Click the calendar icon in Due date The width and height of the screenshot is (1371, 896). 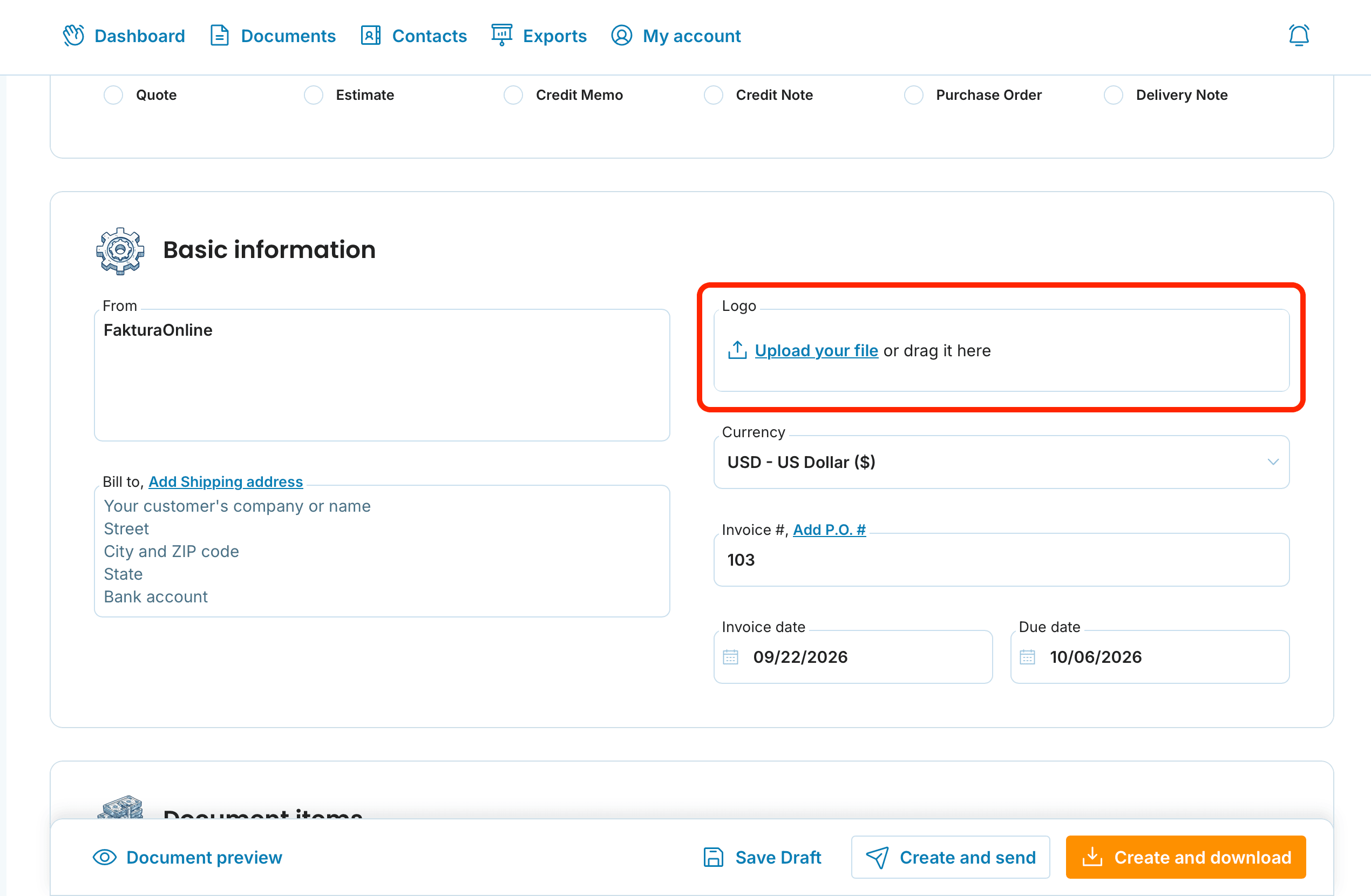pyautogui.click(x=1027, y=657)
